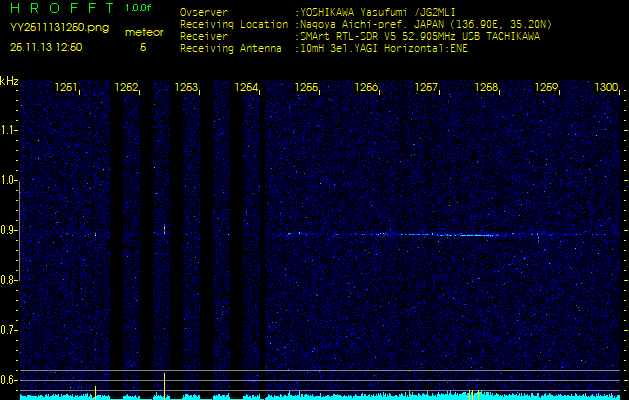
Task: Click the SMArt RTL-SDR V5 receiver text
Action: tap(418, 35)
